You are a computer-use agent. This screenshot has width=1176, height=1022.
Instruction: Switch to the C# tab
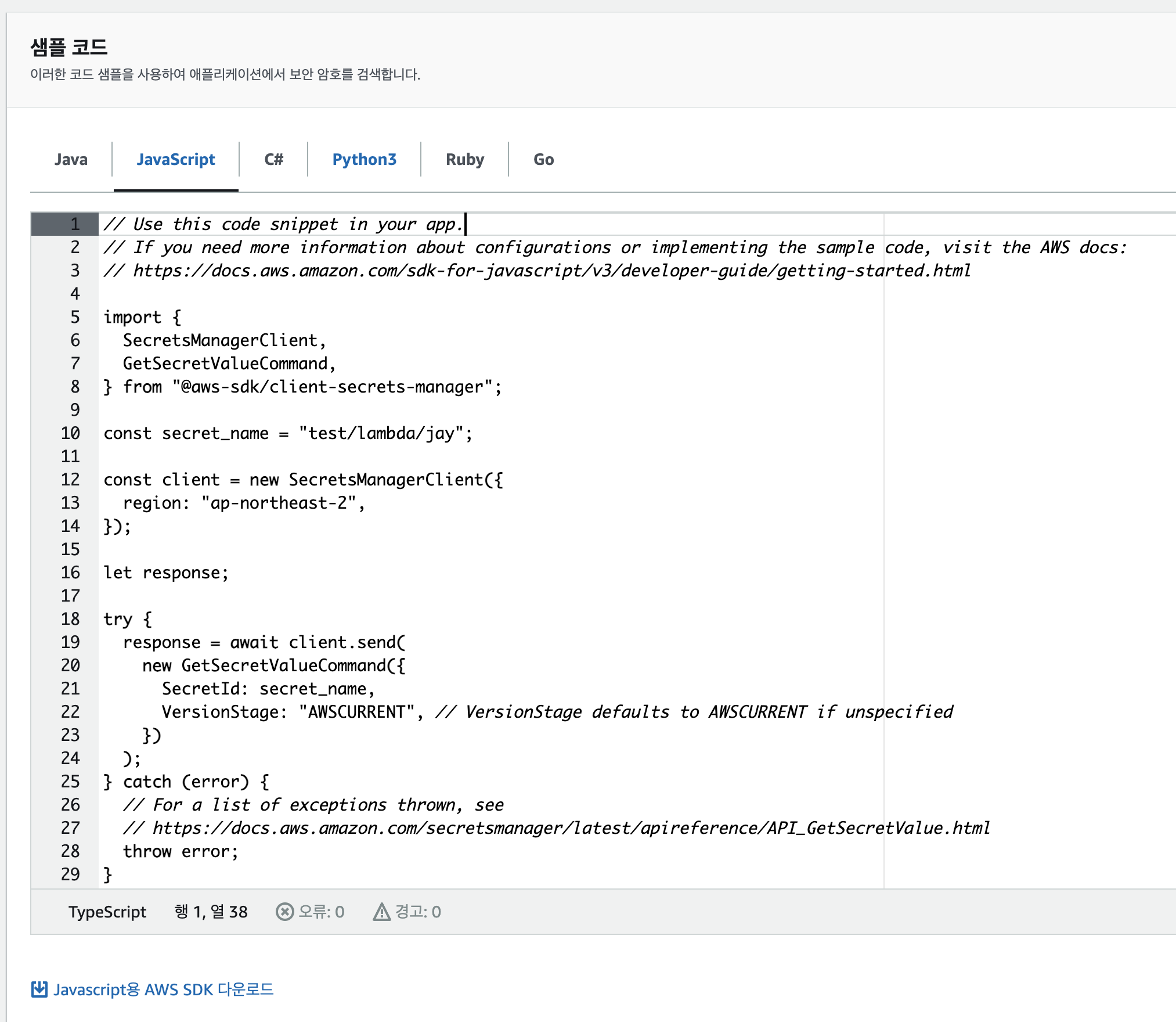point(273,159)
